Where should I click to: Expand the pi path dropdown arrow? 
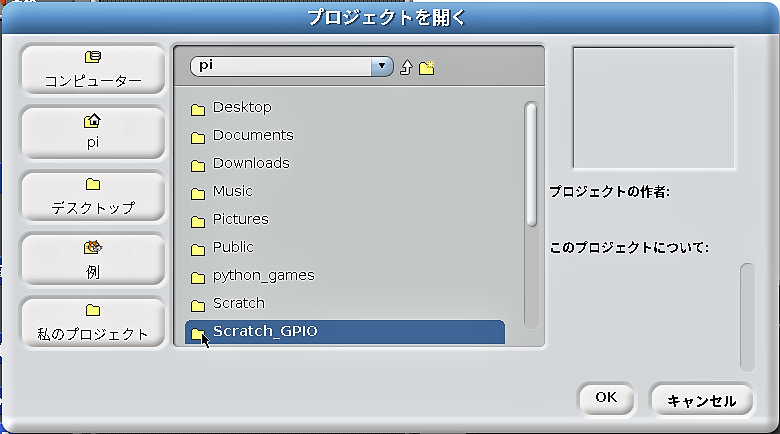382,66
